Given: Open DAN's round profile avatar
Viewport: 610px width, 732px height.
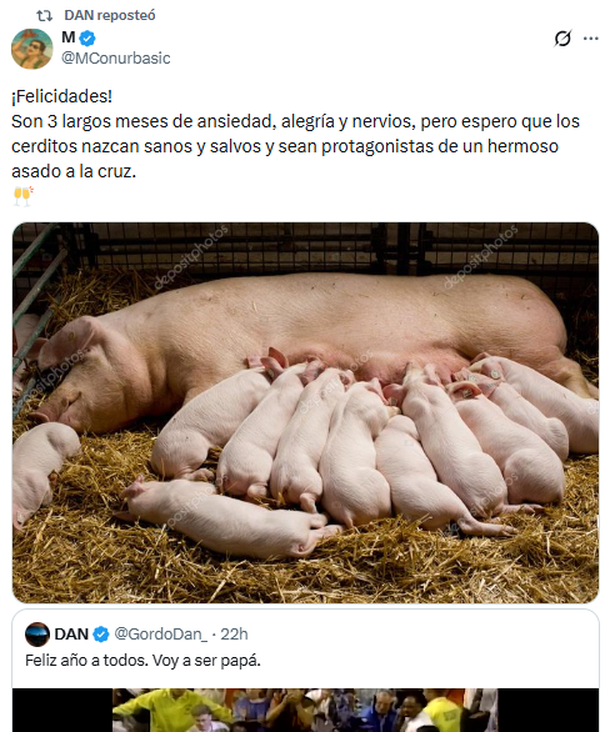Looking at the screenshot, I should (x=37, y=634).
